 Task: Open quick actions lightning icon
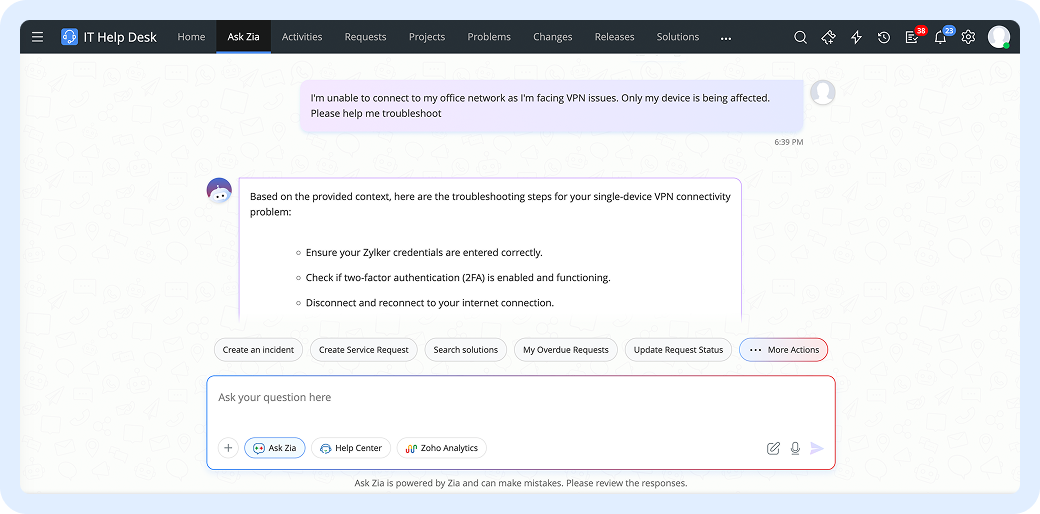click(x=856, y=37)
